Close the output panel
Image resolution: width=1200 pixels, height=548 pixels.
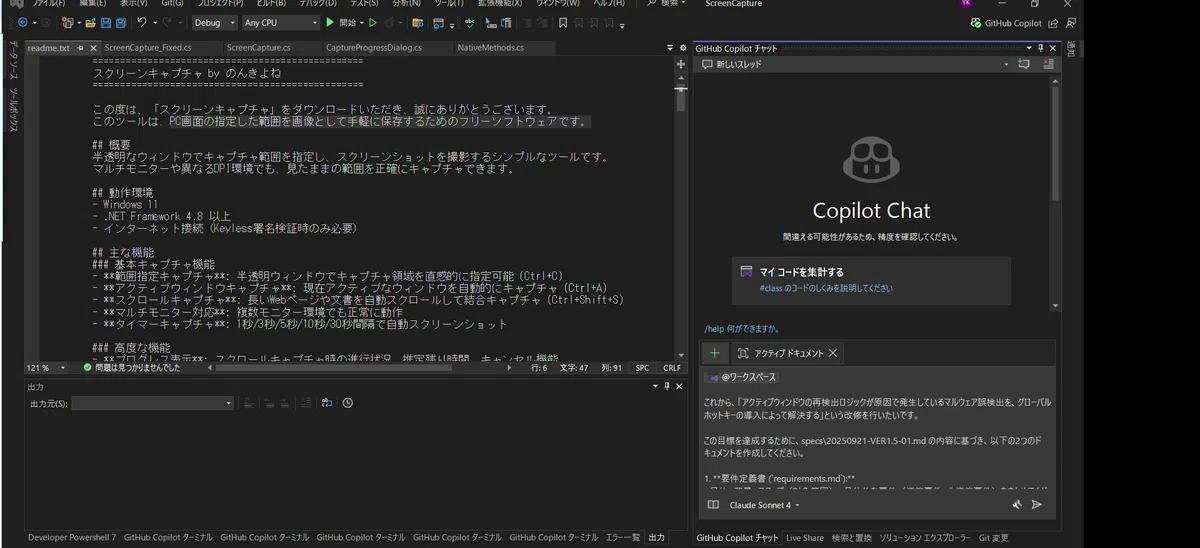click(680, 386)
